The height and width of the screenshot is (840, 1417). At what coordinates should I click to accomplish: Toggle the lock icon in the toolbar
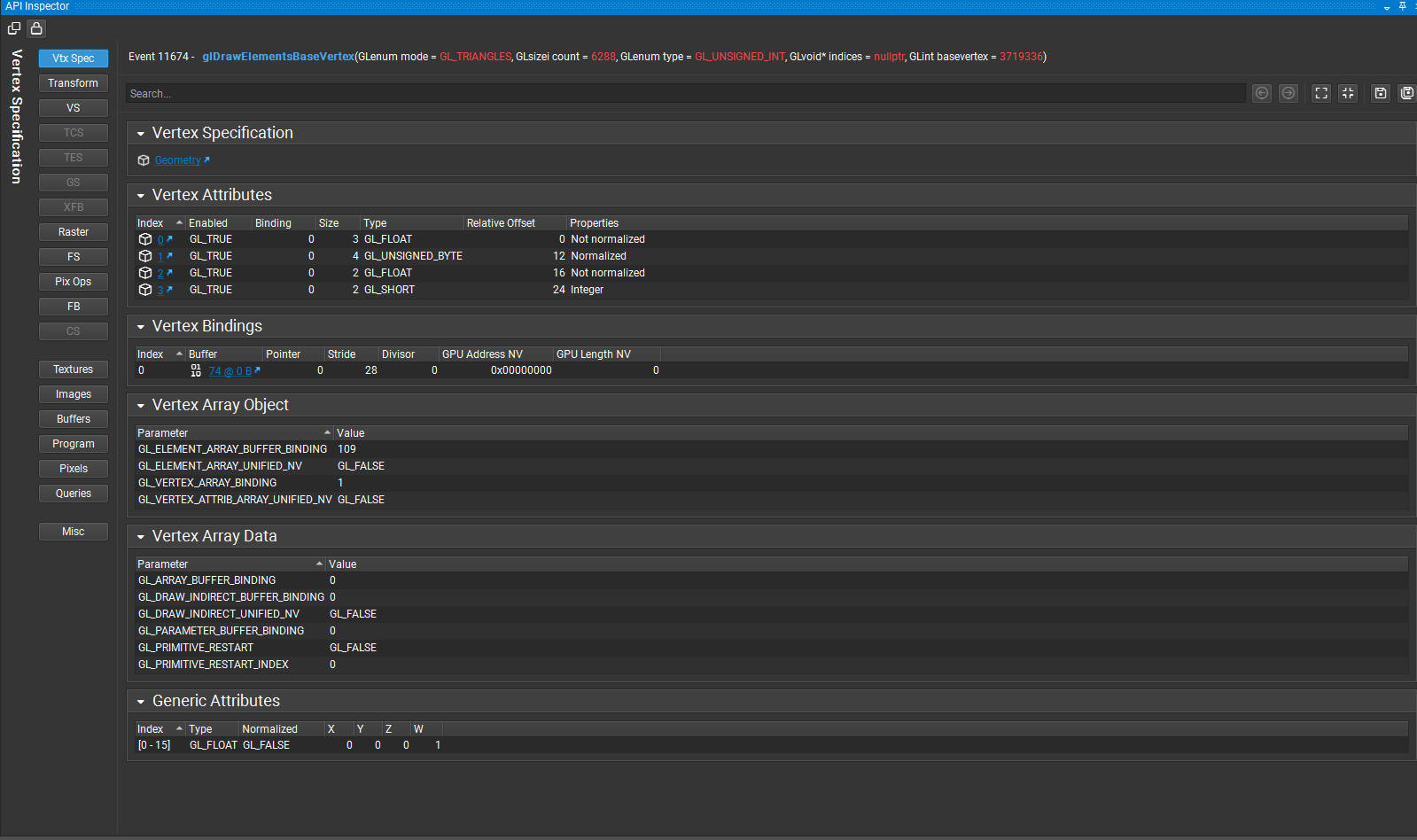[x=36, y=28]
